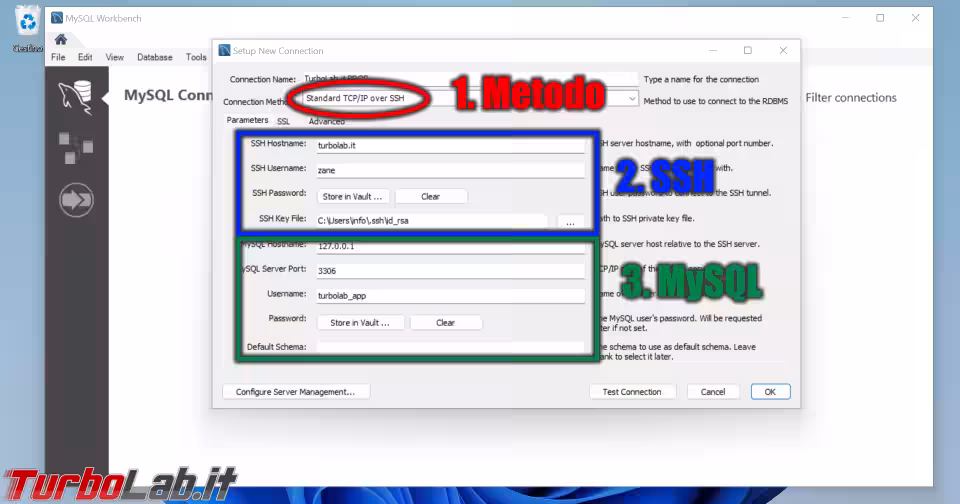Close the Setup New Connection dialog
960x504 pixels.
(x=783, y=50)
